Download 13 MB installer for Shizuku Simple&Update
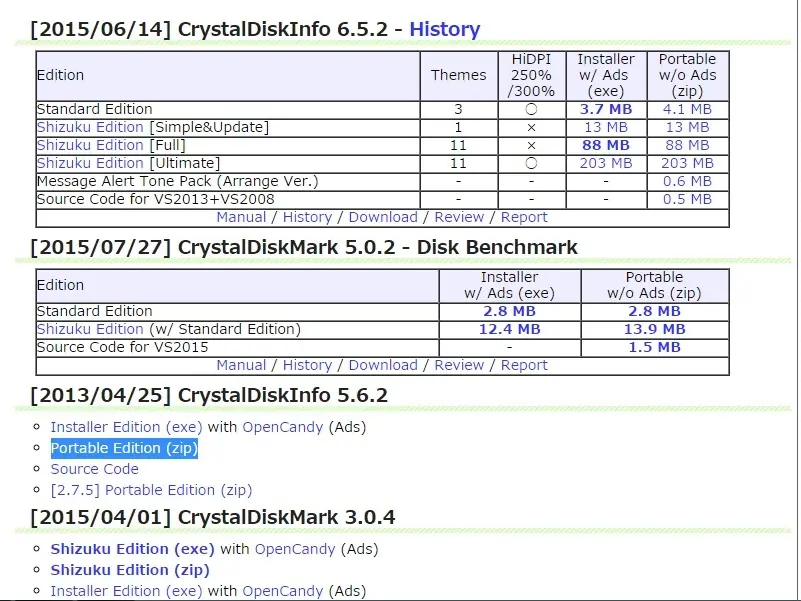 606,127
